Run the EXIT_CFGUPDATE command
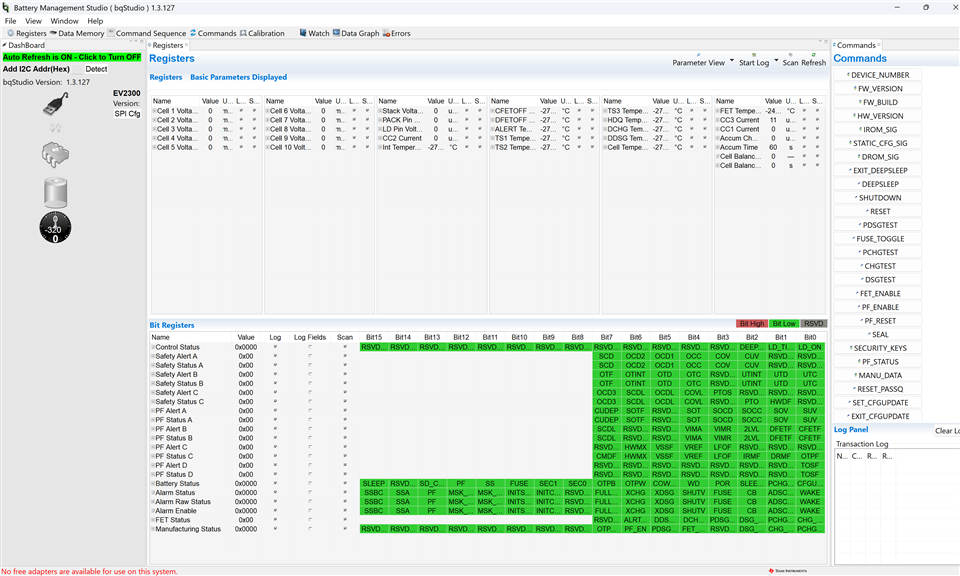Viewport: 960px width, 576px height. coord(877,416)
